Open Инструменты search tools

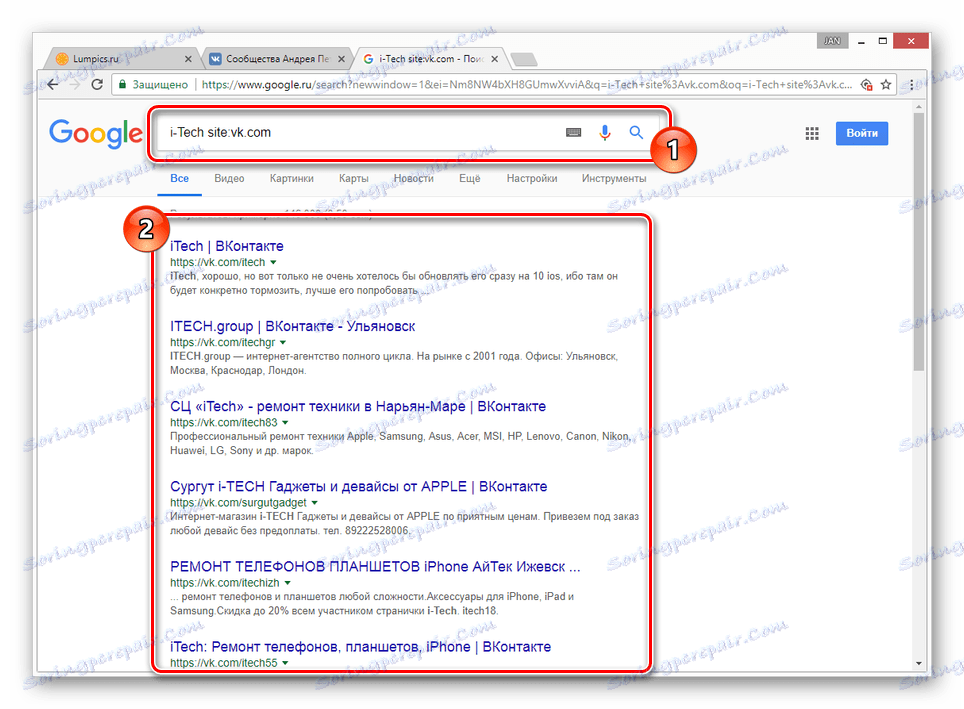pyautogui.click(x=614, y=178)
